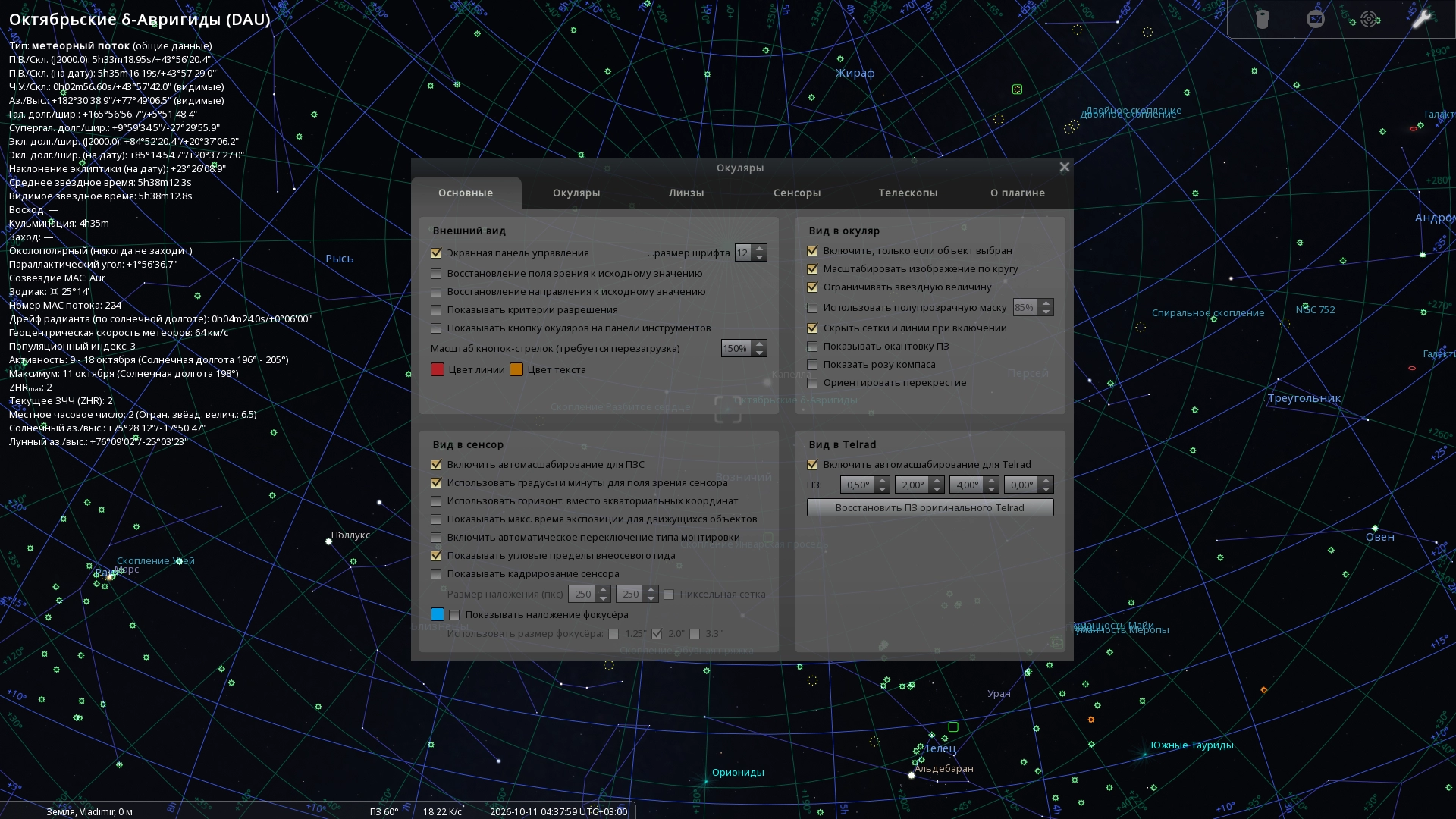Viewport: 1456px width, 819px height.
Task: Activate the Telrad sight icon
Action: pos(1369,19)
